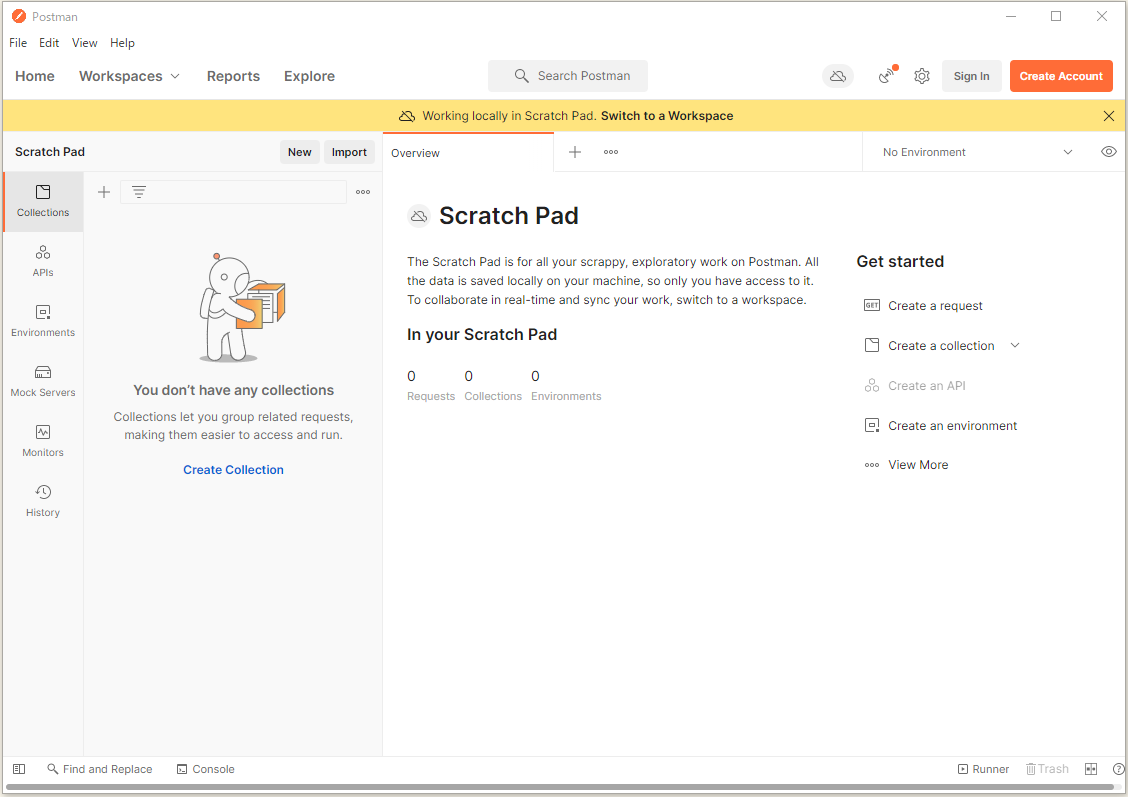Click the offline cloud sync icon

(837, 75)
